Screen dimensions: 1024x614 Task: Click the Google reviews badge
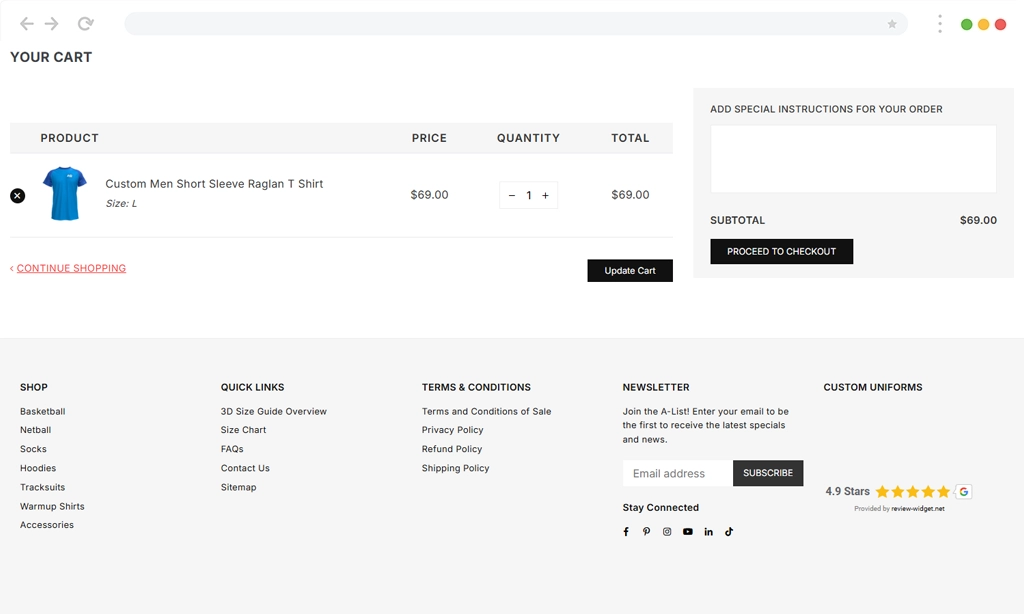[x=962, y=491]
